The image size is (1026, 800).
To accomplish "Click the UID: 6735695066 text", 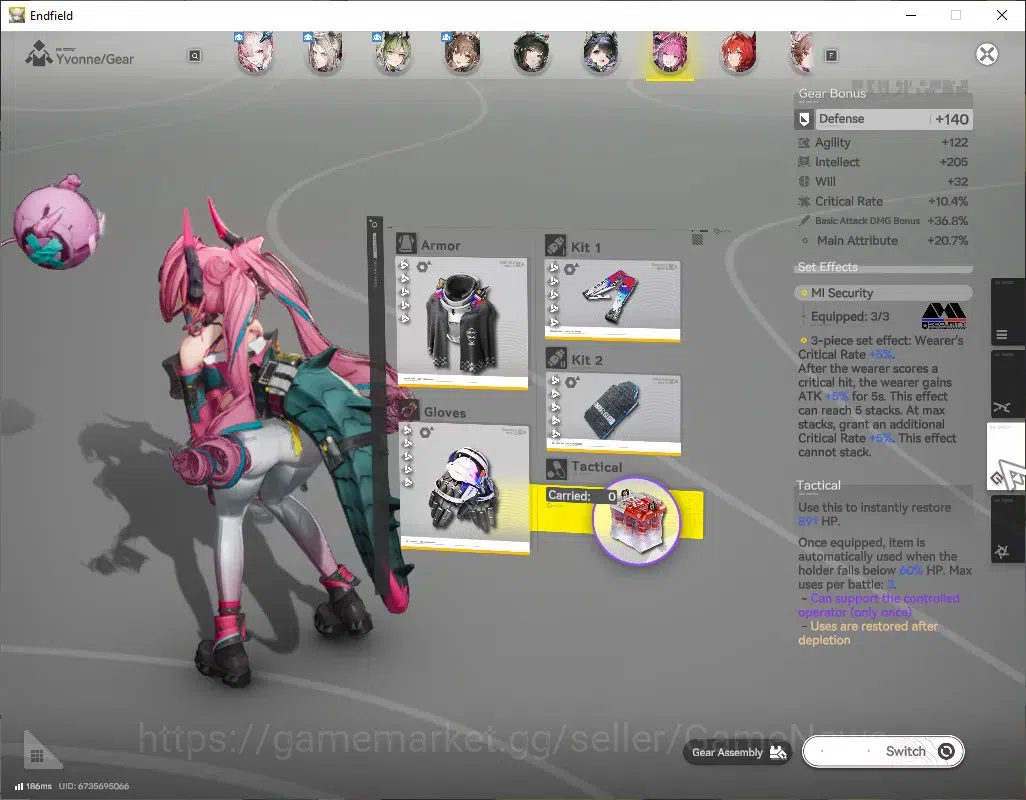I will [x=94, y=786].
